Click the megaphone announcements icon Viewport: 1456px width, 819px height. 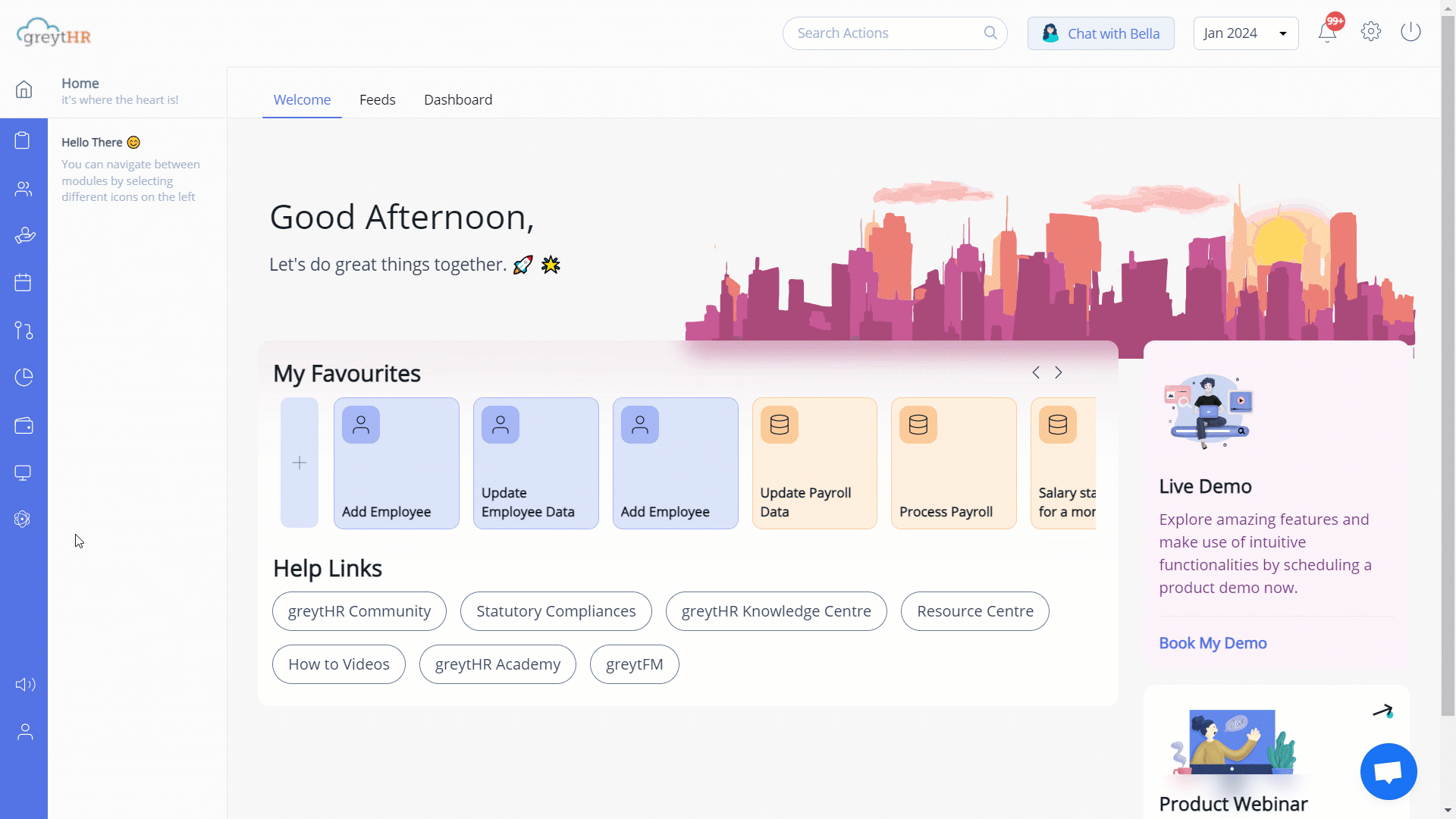(x=25, y=685)
